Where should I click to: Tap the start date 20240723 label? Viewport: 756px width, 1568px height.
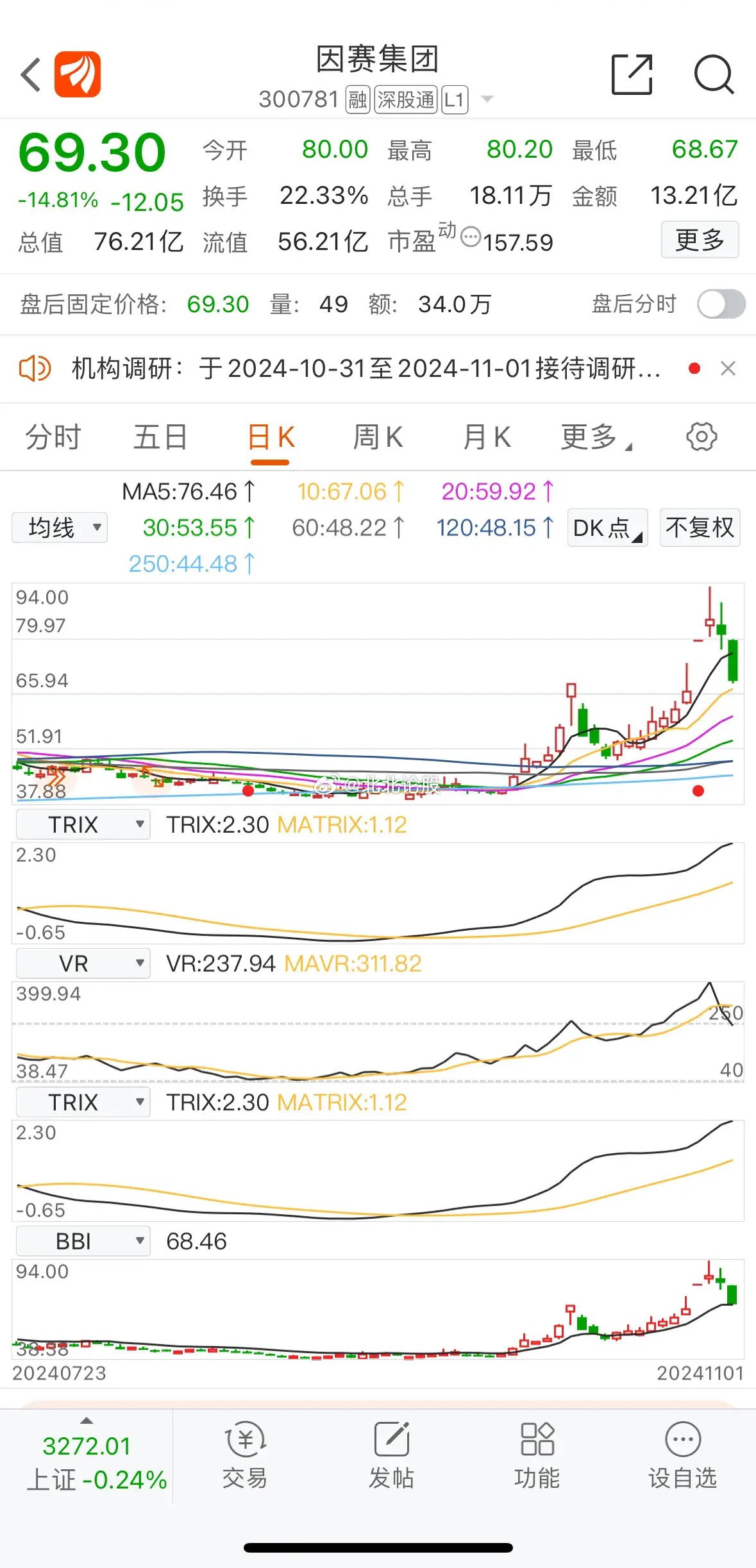(x=59, y=1373)
